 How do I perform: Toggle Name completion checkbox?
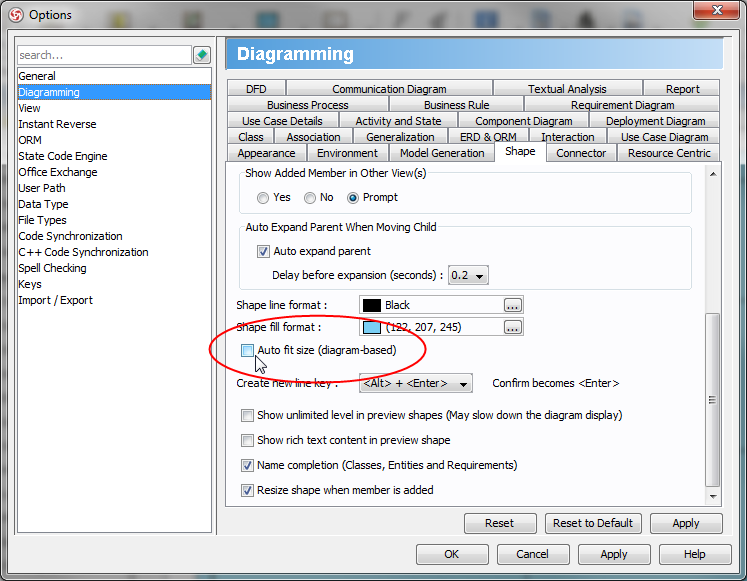[x=248, y=465]
